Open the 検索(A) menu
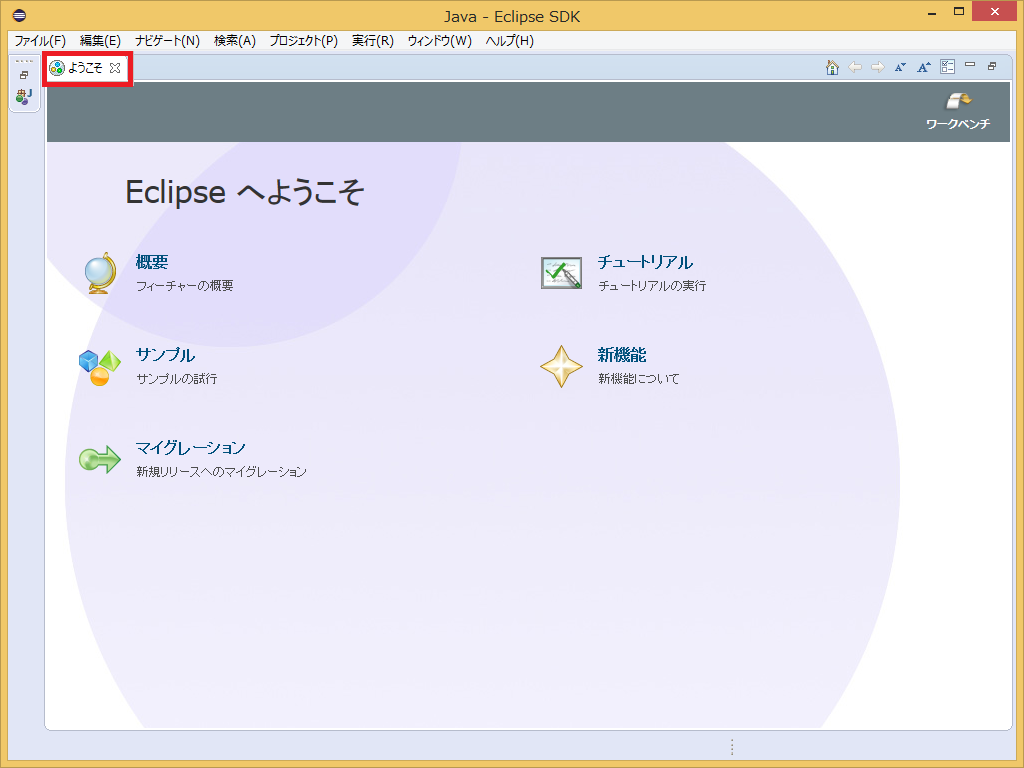 pyautogui.click(x=234, y=40)
